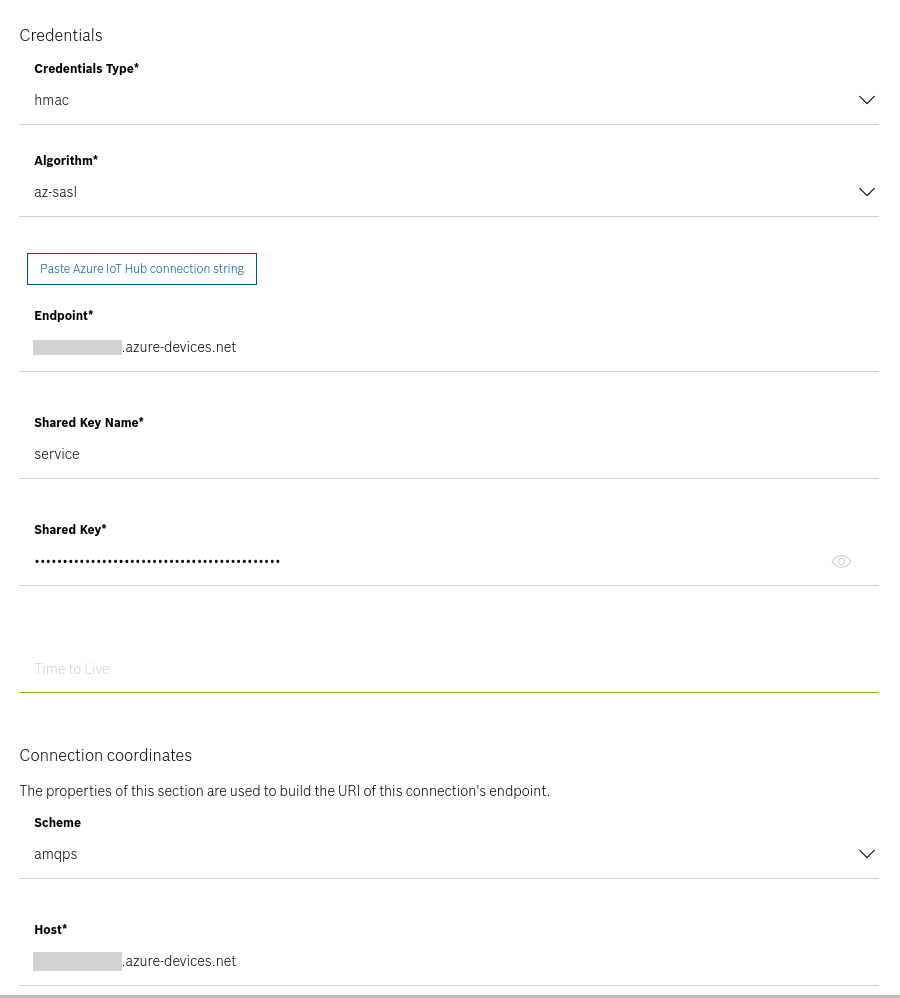Click Paste Azure IoT Hub connection string
900x998 pixels.
click(x=142, y=269)
